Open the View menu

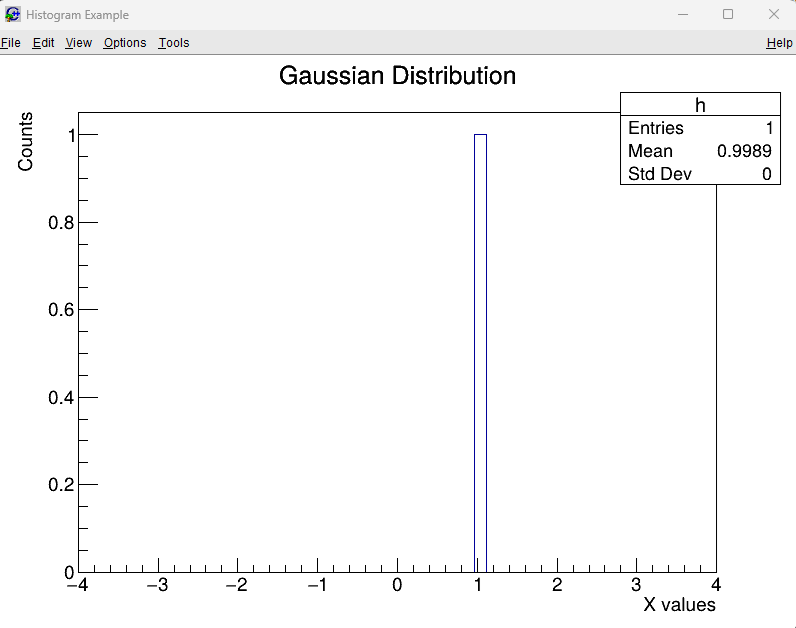pyautogui.click(x=78, y=43)
